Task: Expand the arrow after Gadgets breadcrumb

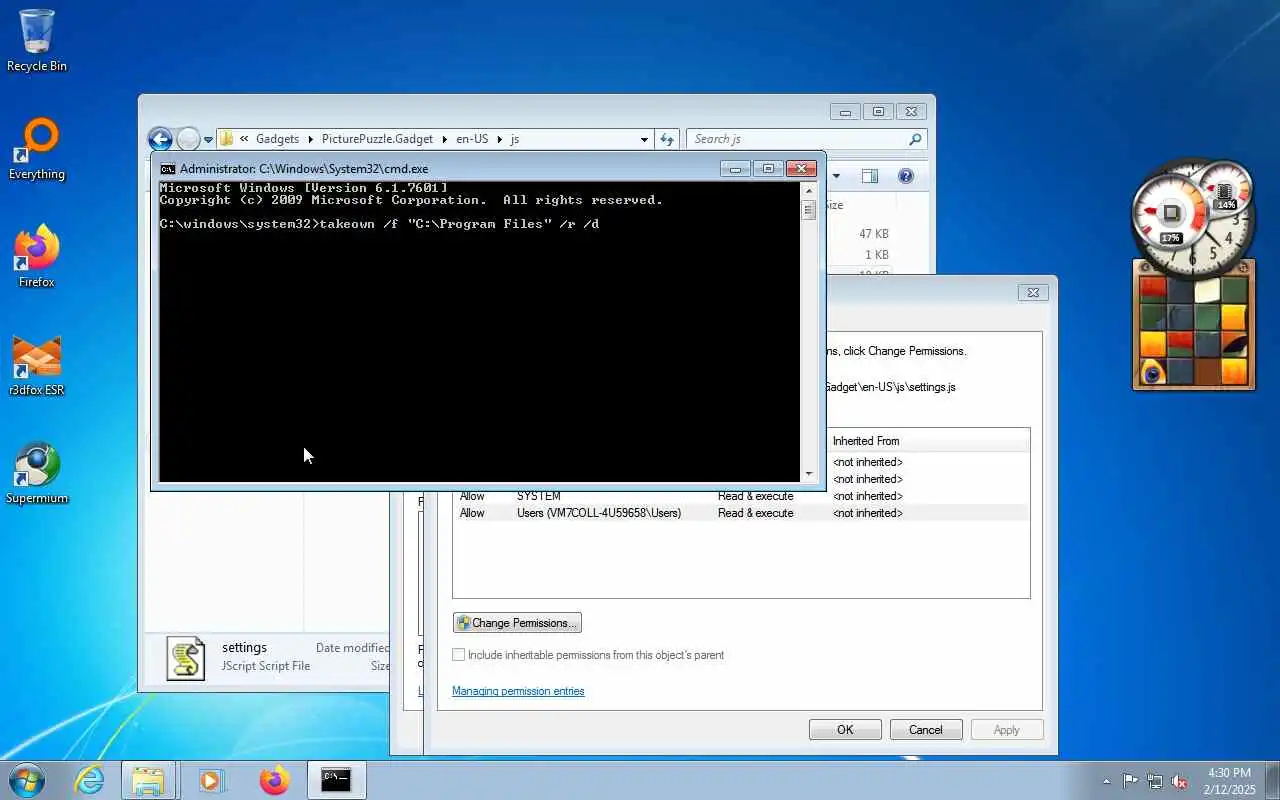Action: click(311, 139)
